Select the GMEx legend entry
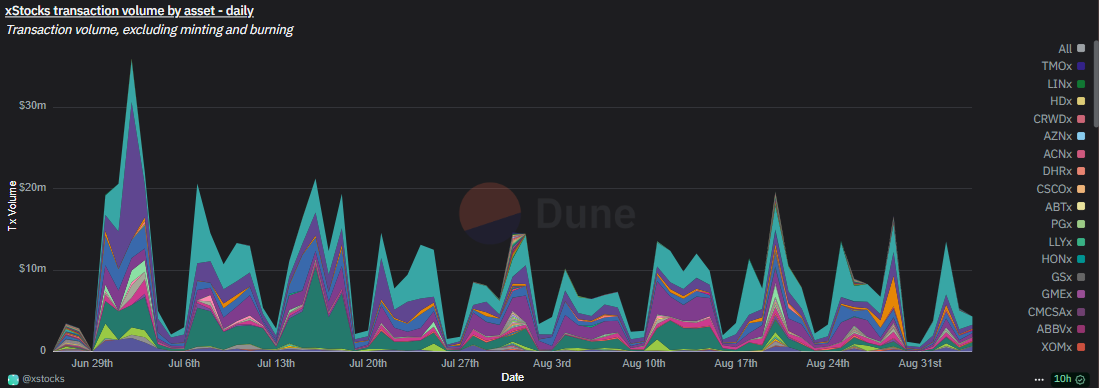 coord(1064,294)
